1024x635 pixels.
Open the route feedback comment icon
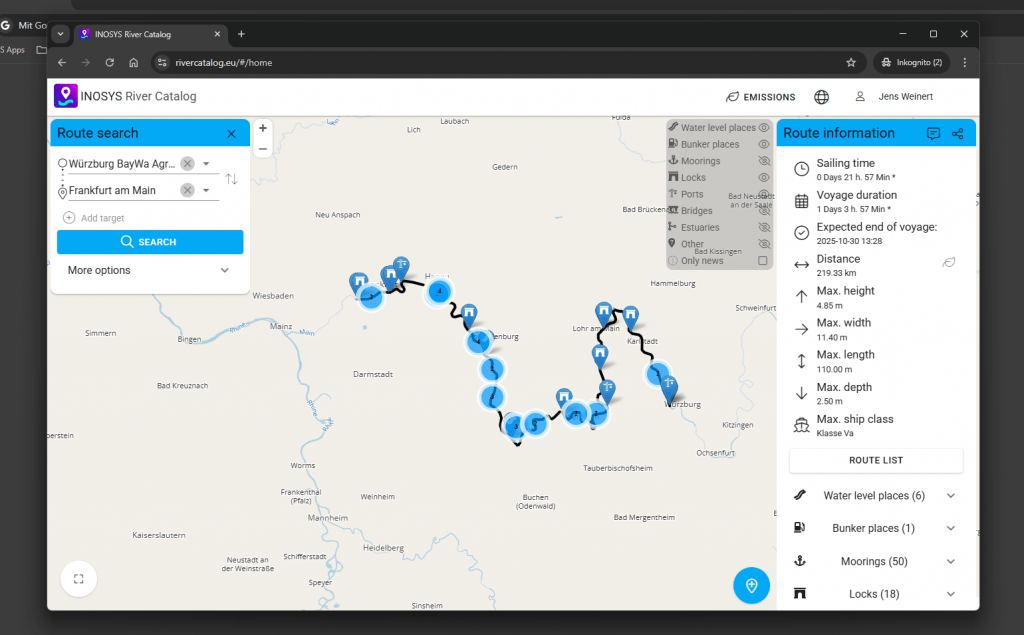point(933,133)
